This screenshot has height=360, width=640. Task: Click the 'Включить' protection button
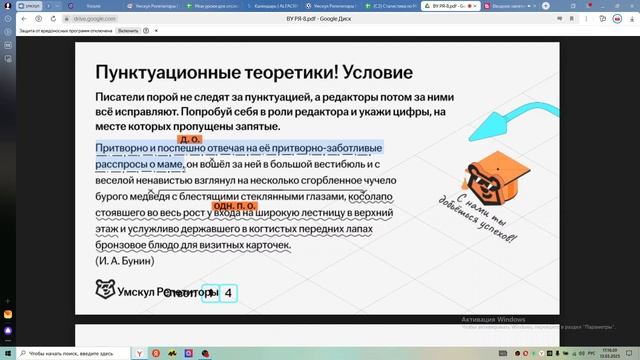click(128, 31)
